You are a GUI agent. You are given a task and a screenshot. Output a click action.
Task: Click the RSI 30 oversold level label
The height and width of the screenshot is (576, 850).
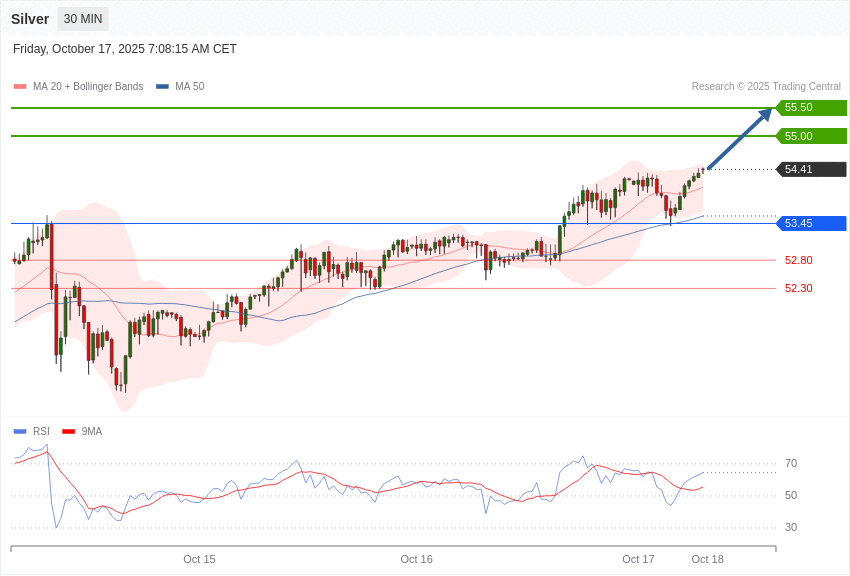pyautogui.click(x=791, y=528)
